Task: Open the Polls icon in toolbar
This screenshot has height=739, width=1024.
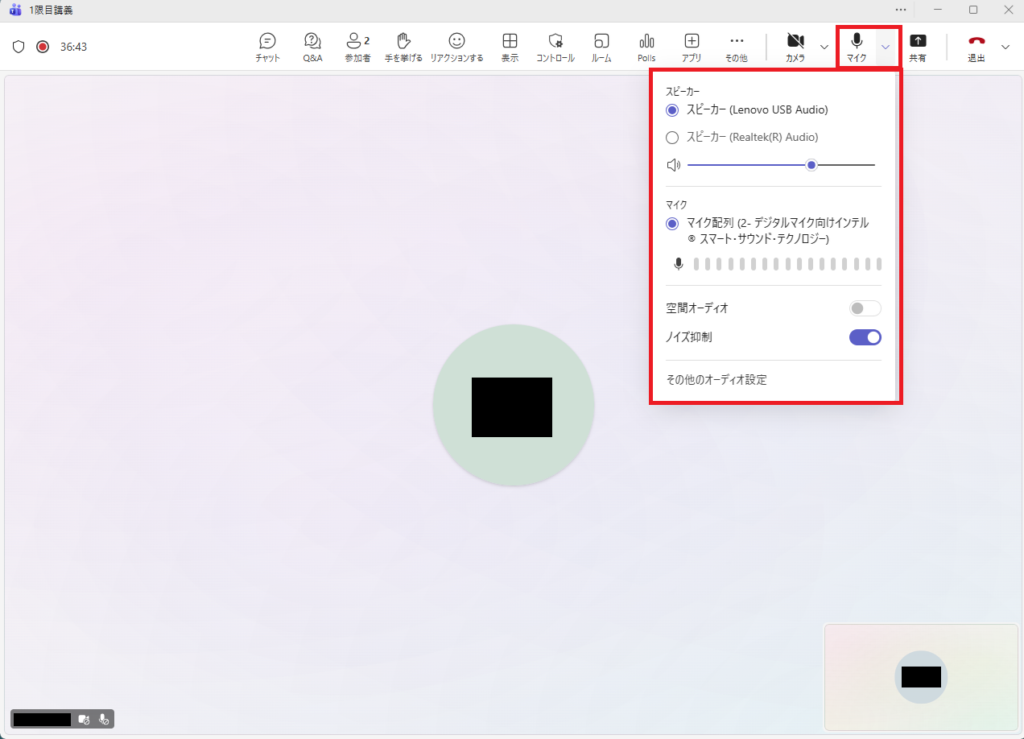Action: point(646,46)
